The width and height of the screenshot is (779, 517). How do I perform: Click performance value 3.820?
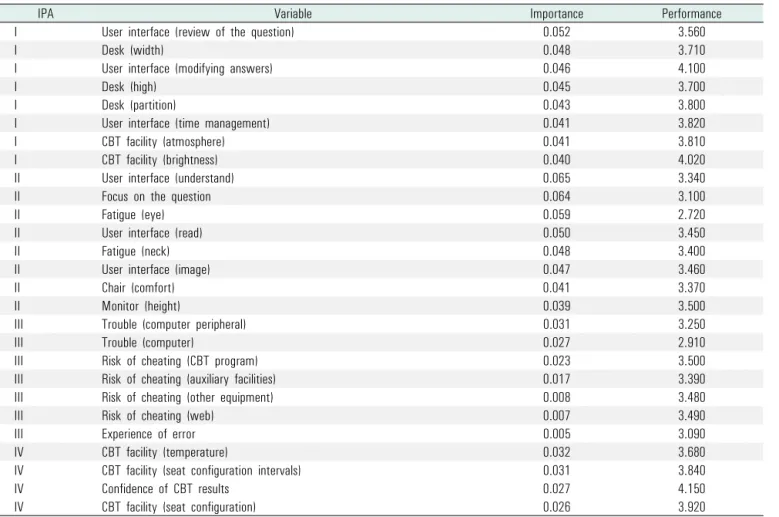coord(692,124)
